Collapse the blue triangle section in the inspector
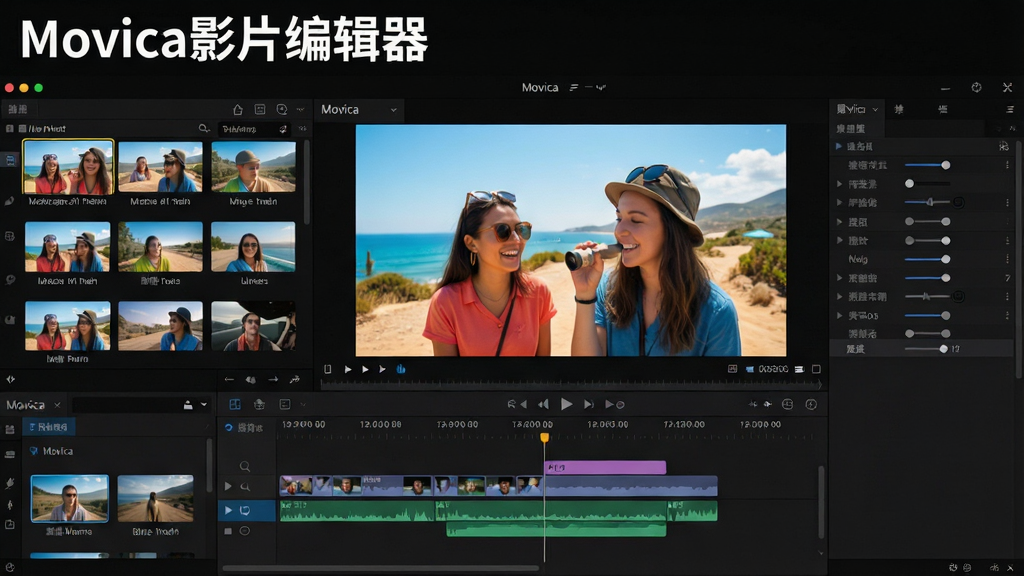 point(839,146)
